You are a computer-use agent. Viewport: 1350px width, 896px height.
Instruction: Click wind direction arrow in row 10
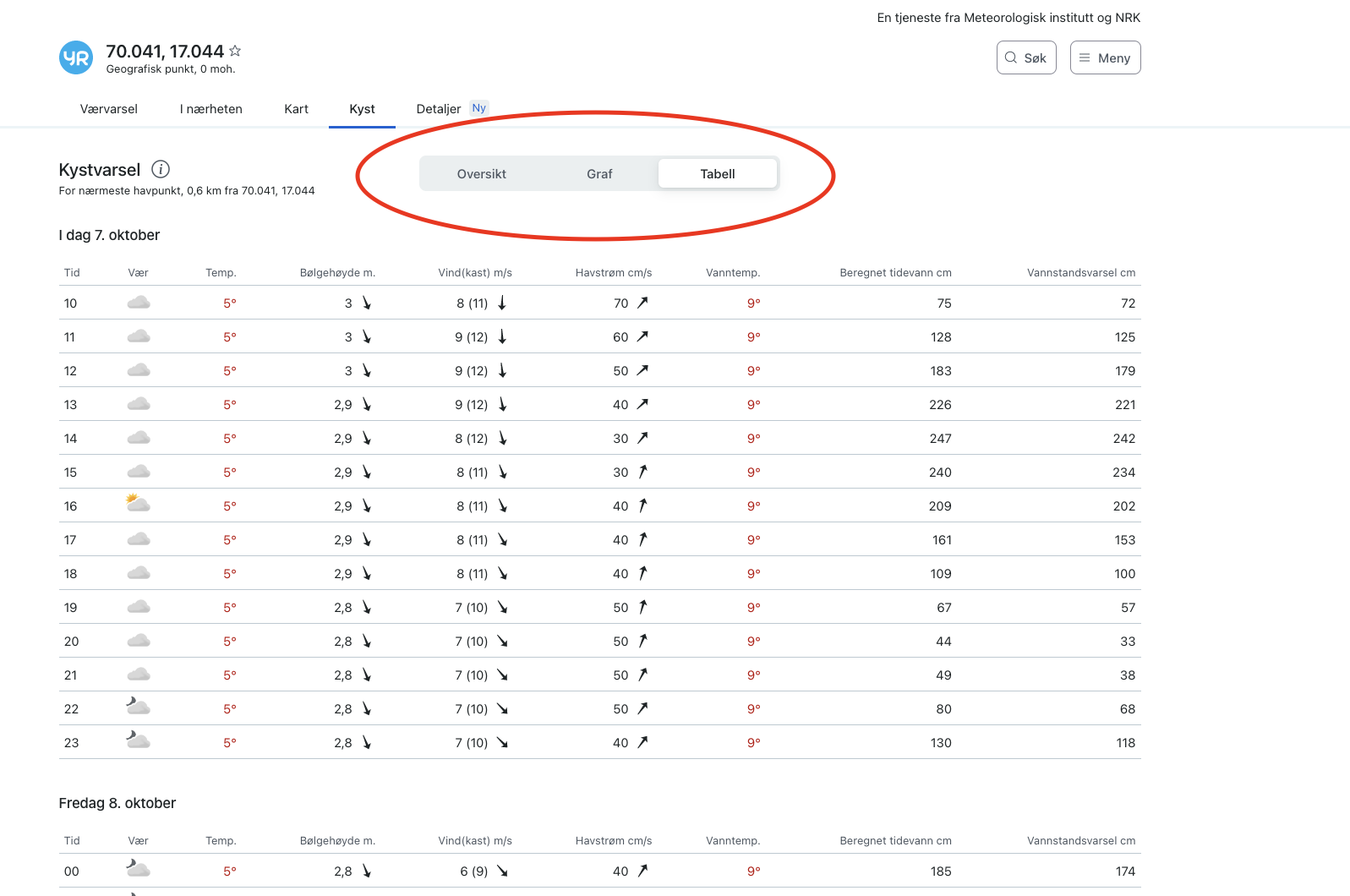(x=502, y=303)
